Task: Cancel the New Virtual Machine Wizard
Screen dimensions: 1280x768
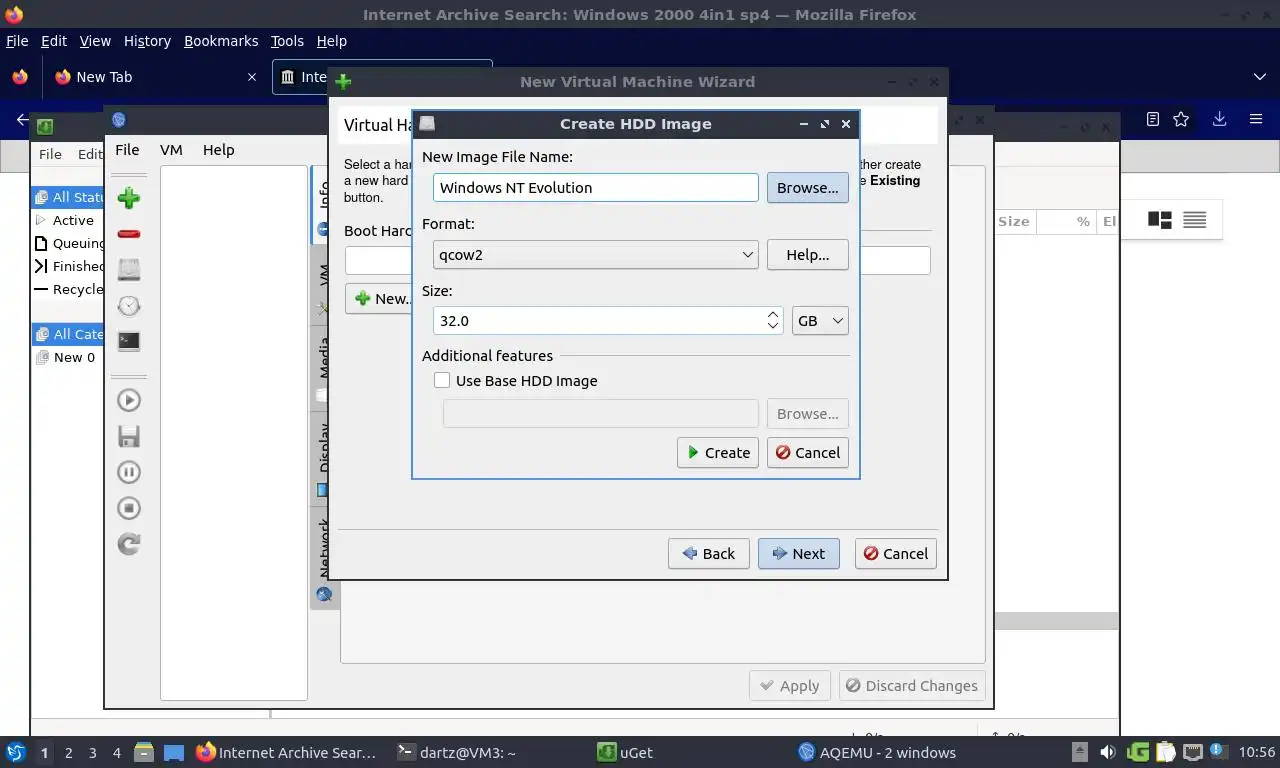Action: (x=896, y=553)
